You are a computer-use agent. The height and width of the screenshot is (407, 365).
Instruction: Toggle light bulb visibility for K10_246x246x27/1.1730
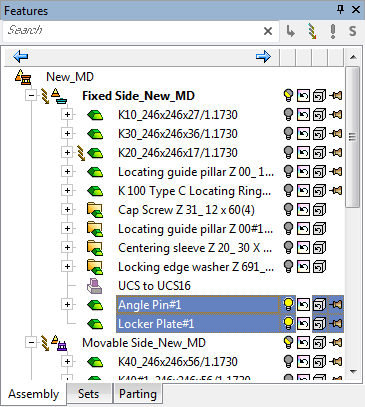tap(288, 115)
